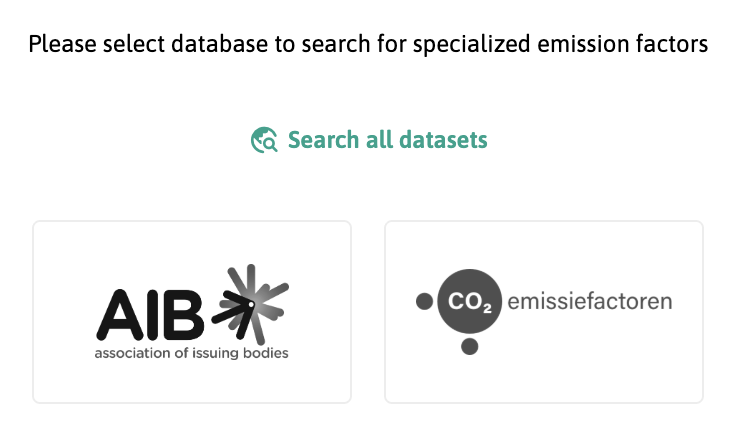The image size is (736, 432).
Task: Click the word Search in the green link
Action: (323, 140)
